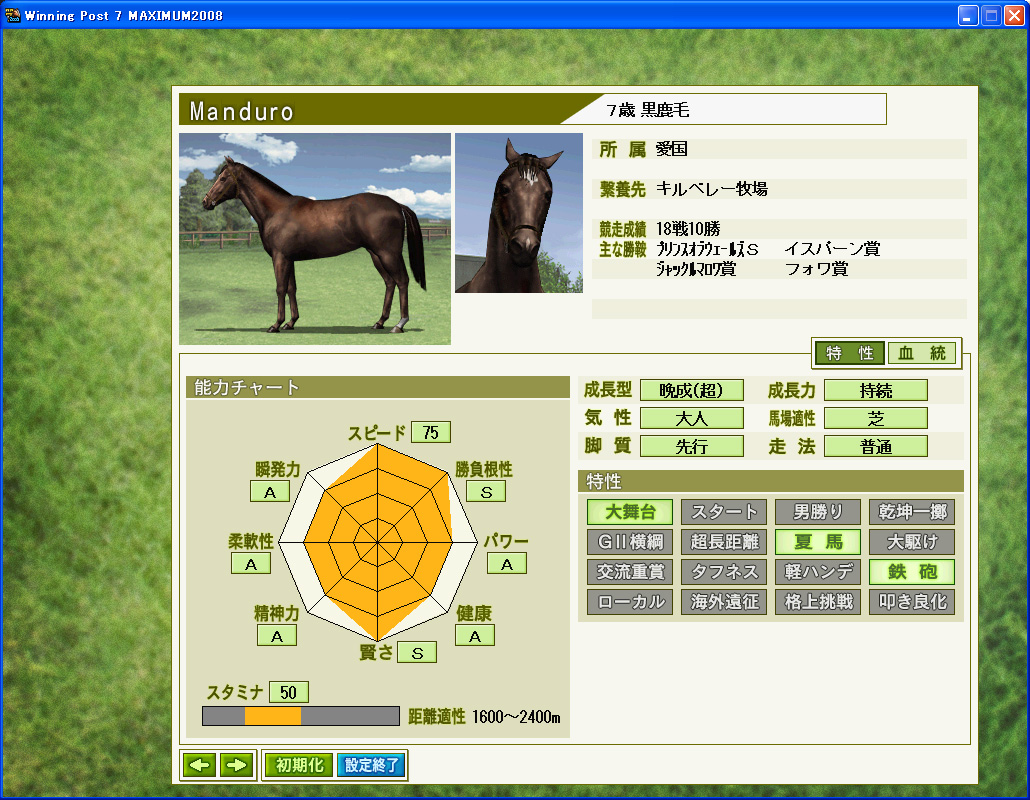Click the 初期化 reset button
This screenshot has height=800, width=1030.
[x=299, y=765]
